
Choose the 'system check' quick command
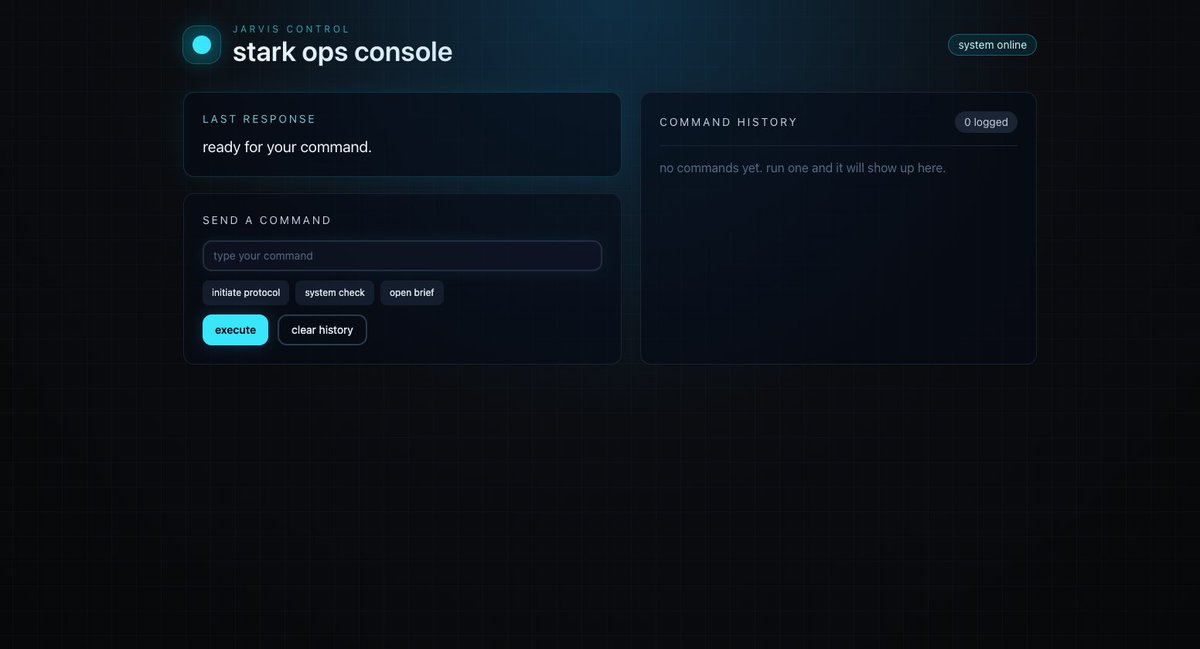(x=335, y=293)
